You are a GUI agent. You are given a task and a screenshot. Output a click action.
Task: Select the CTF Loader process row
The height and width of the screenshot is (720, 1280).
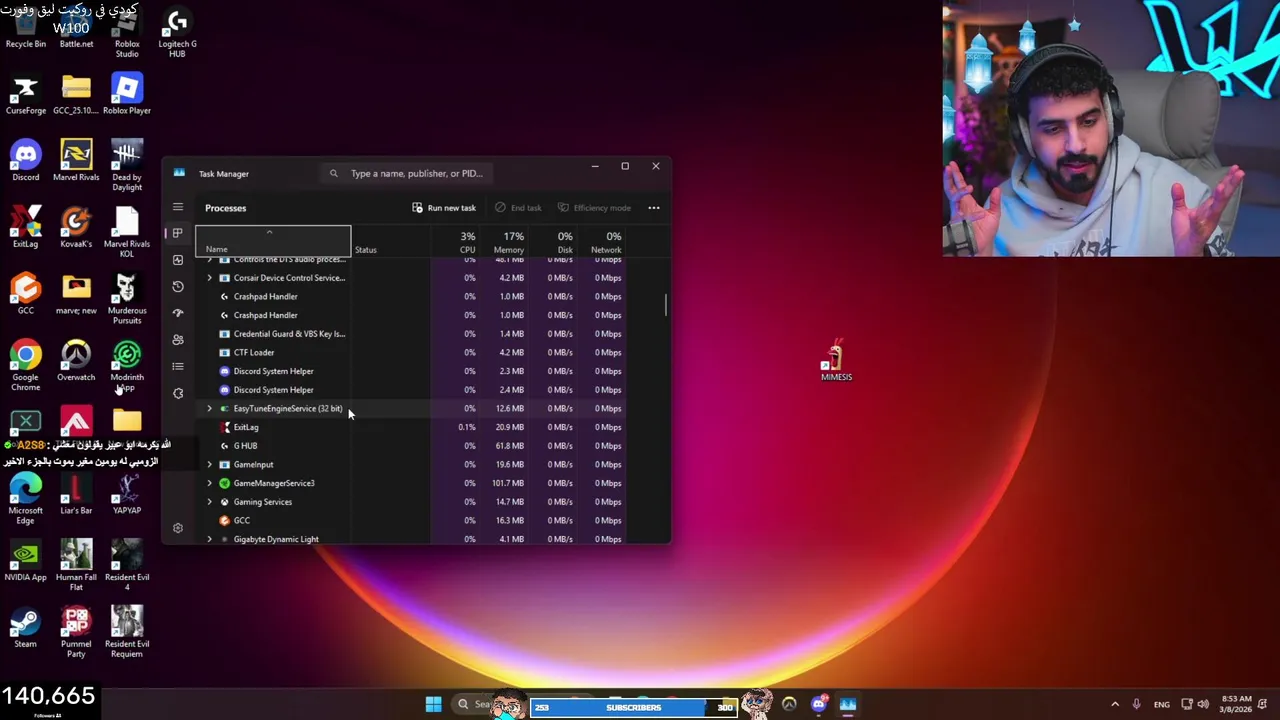coord(410,353)
